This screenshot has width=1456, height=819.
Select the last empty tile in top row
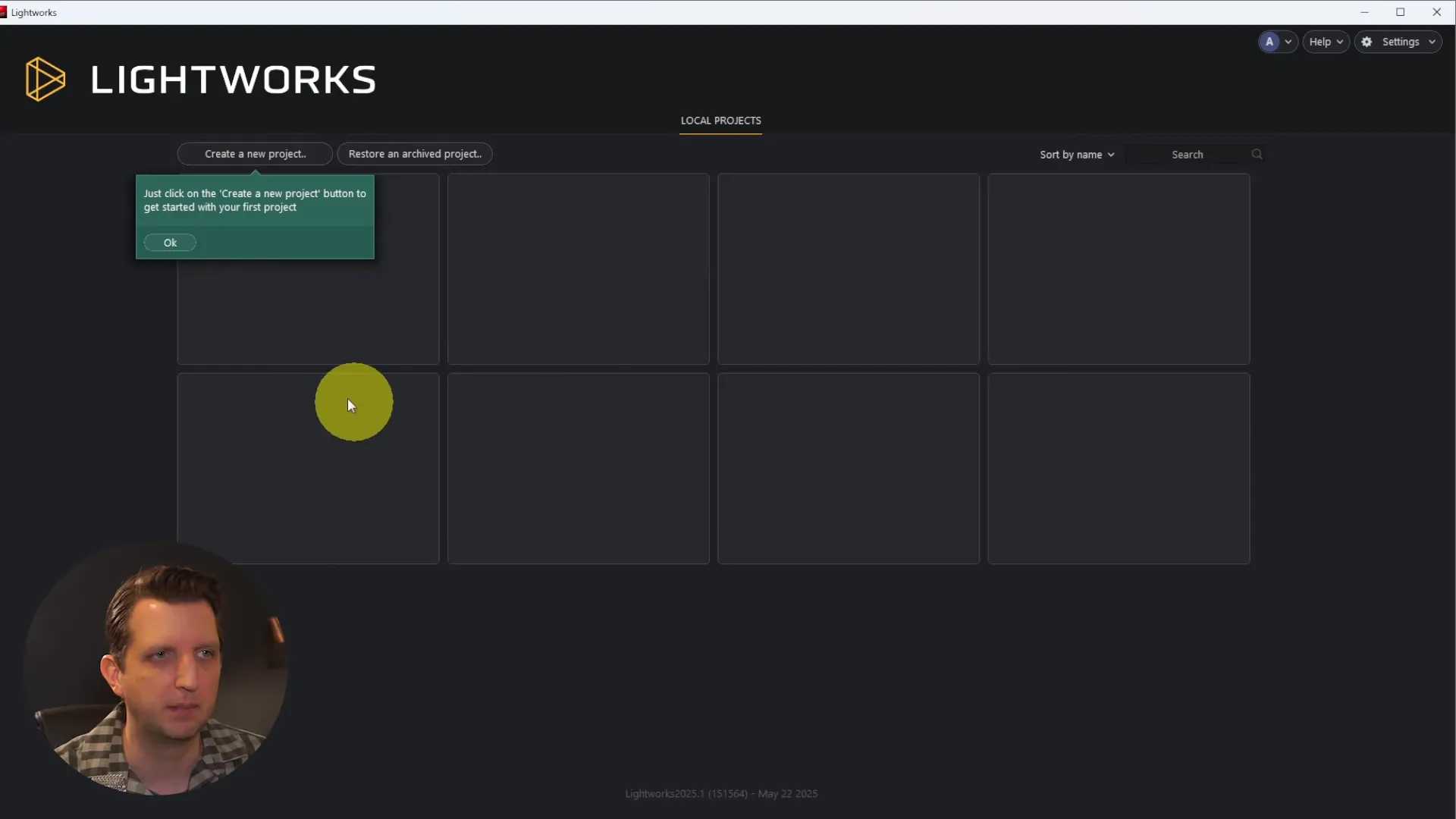1119,268
